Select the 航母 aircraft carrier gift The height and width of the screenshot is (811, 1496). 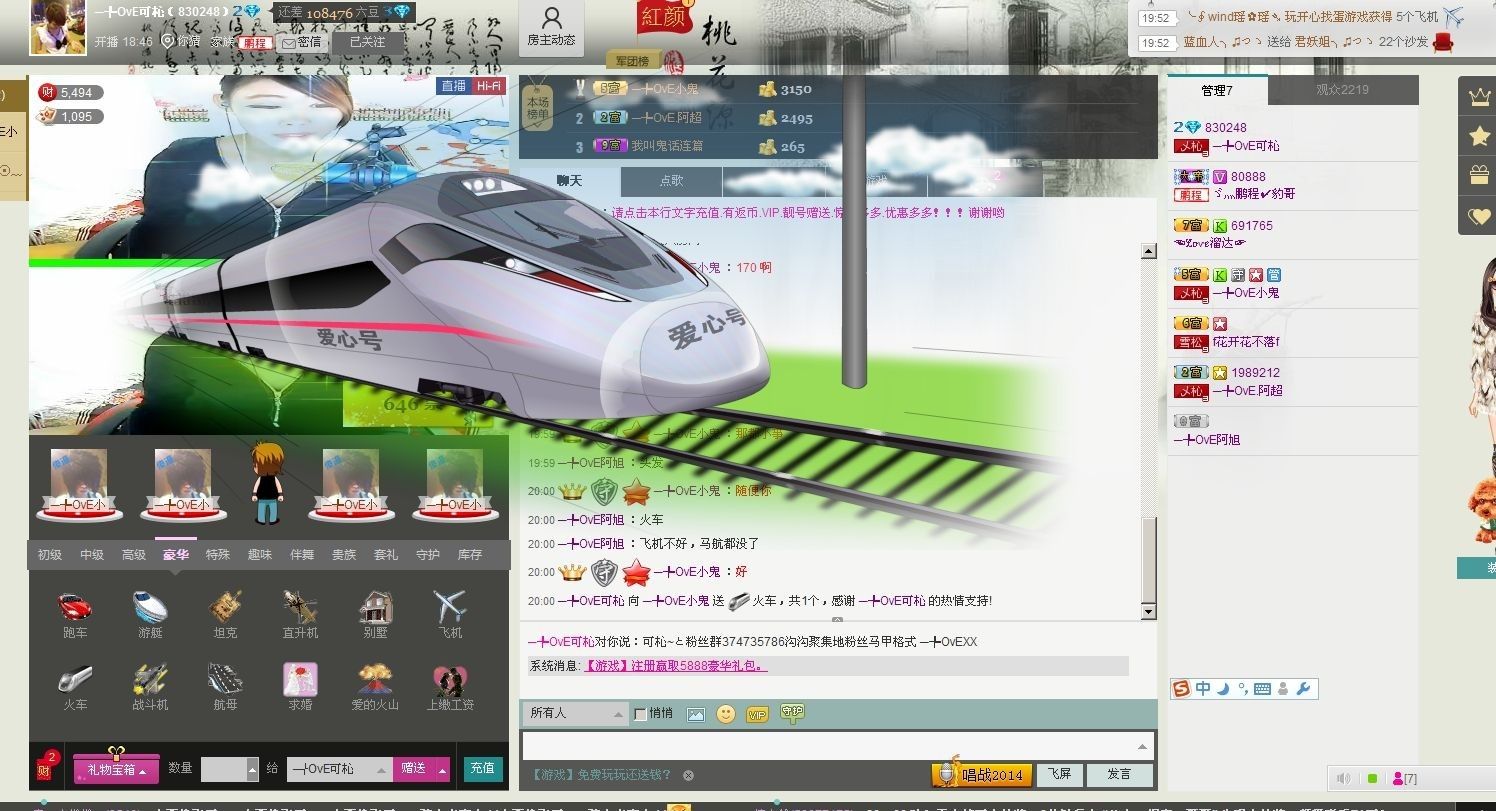click(225, 687)
